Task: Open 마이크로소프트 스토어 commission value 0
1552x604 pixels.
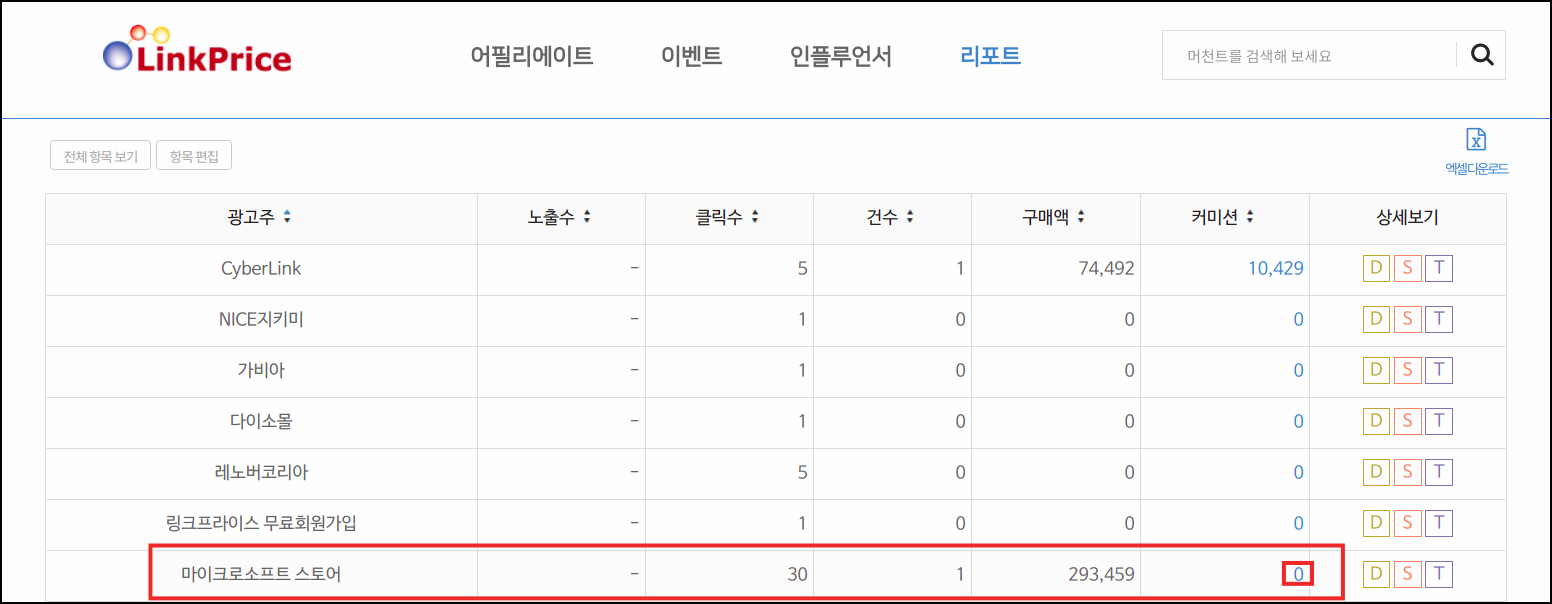Action: (x=1298, y=574)
